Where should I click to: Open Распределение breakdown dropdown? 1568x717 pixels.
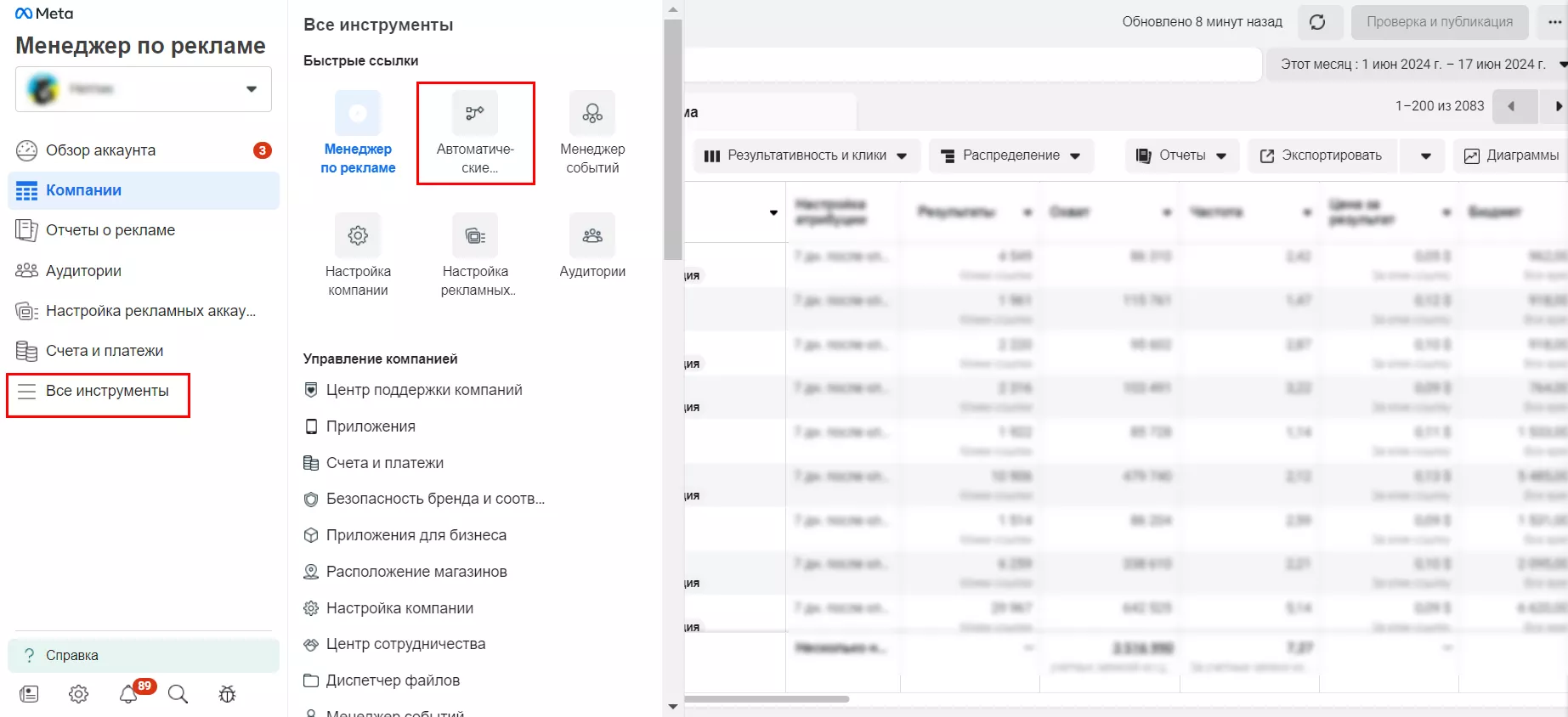pos(1010,155)
